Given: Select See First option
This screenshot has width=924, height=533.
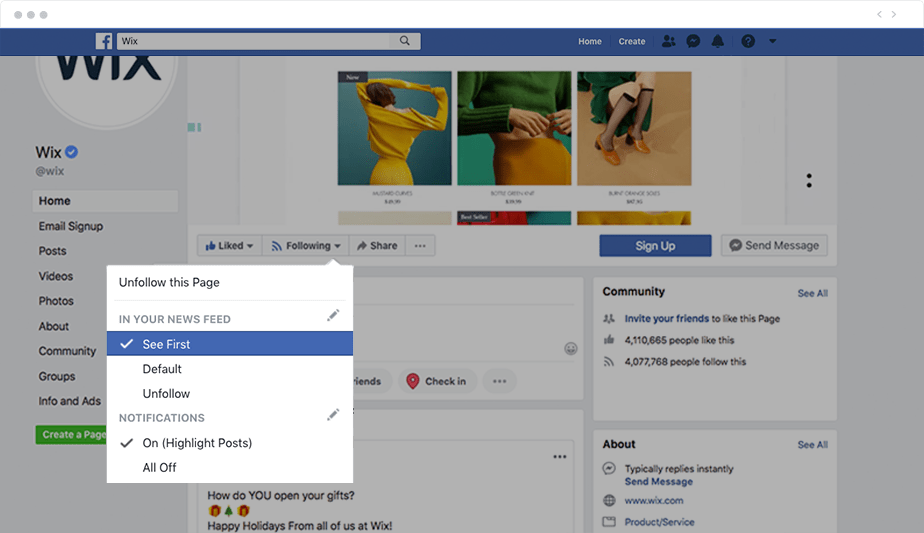Looking at the screenshot, I should pos(230,344).
